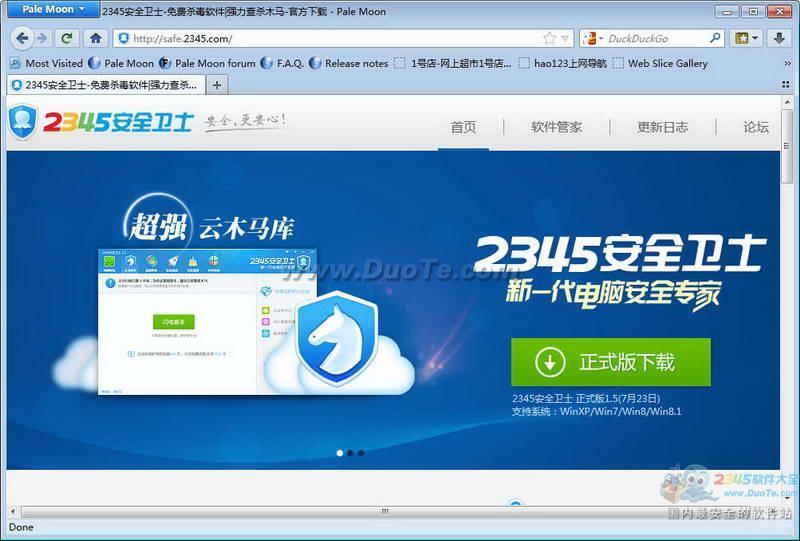Minimize the Pale Moon window
Image resolution: width=800 pixels, height=541 pixels.
coord(727,11)
